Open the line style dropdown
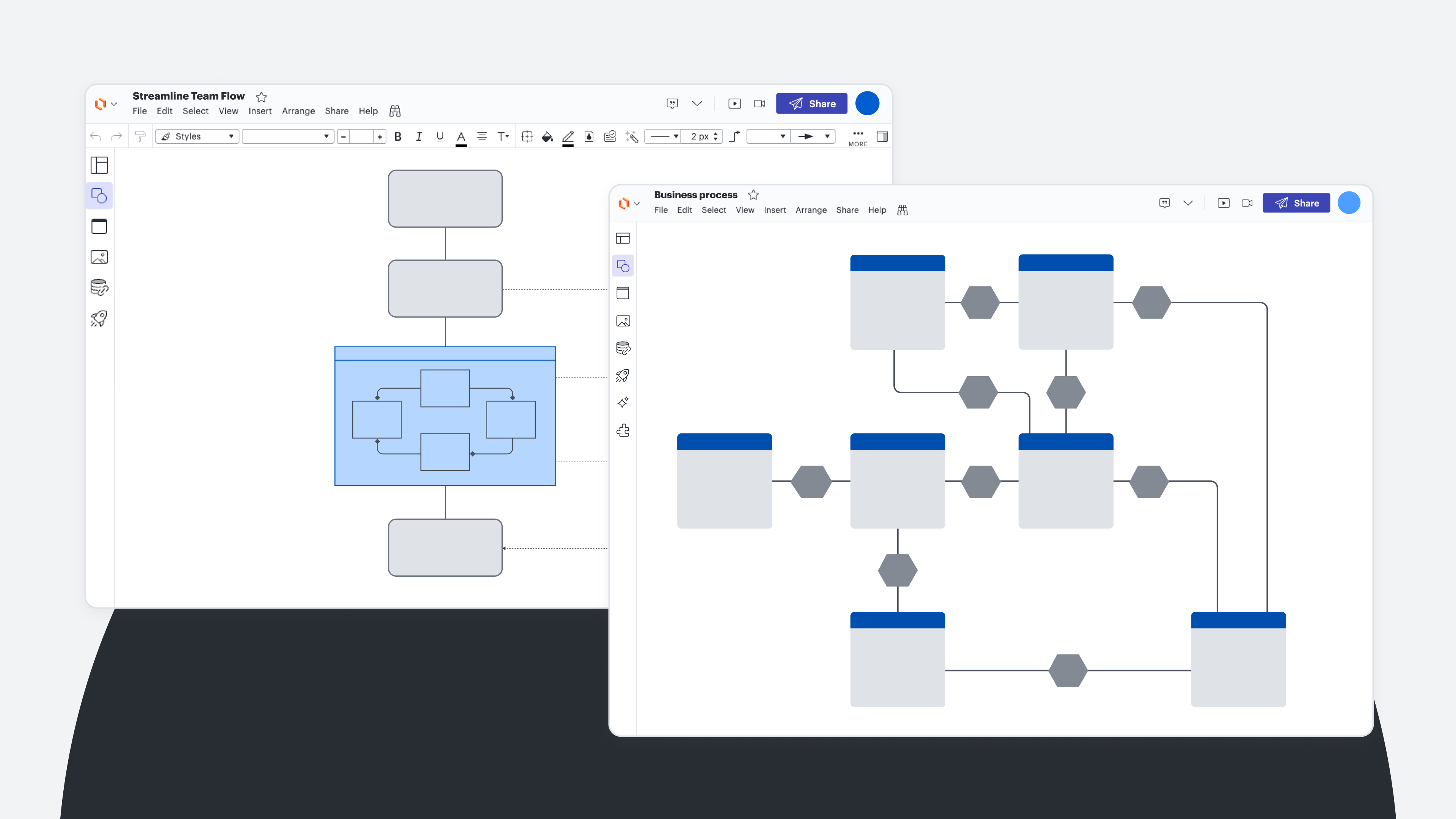Image resolution: width=1456 pixels, height=819 pixels. (663, 136)
